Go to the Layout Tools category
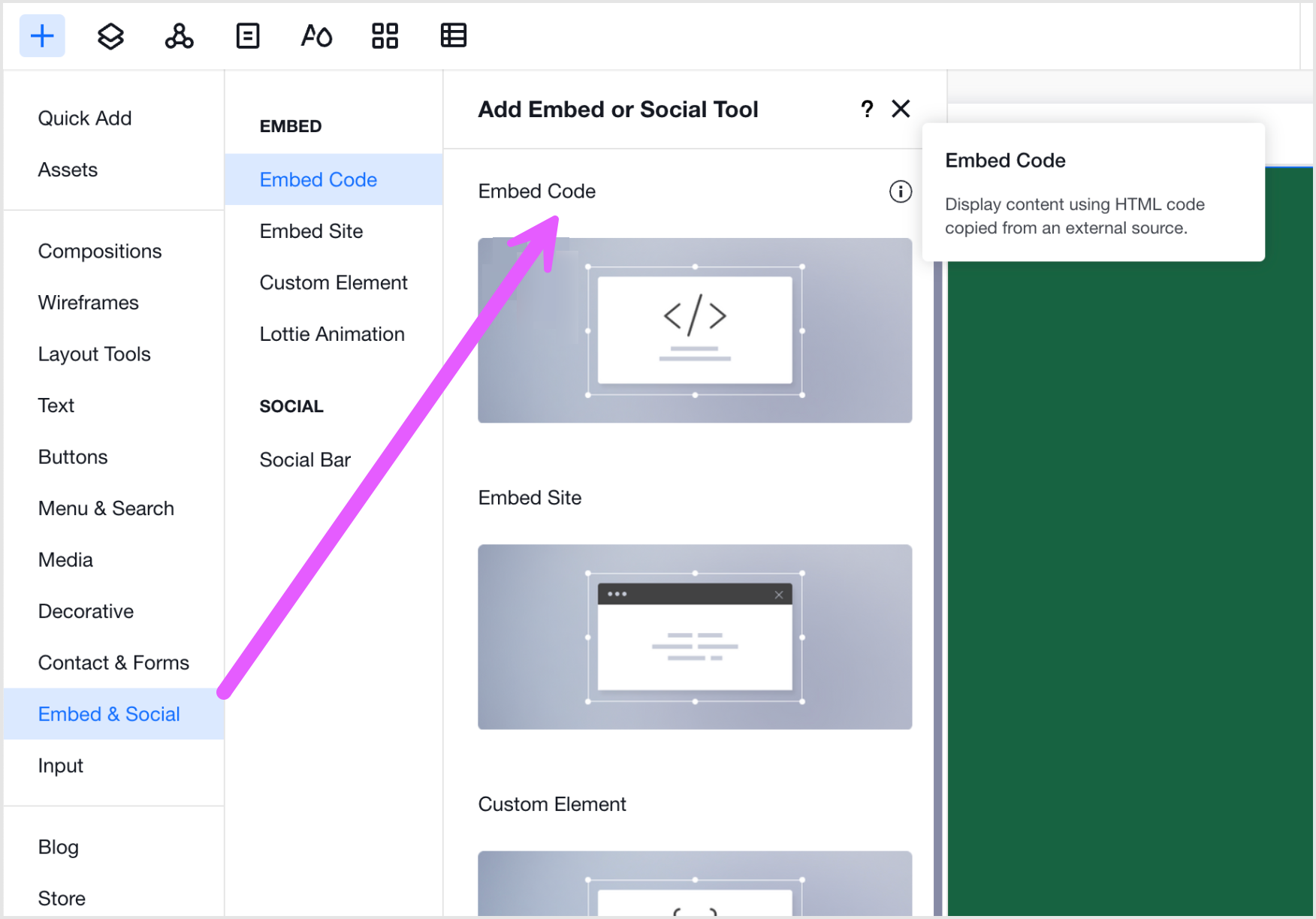Viewport: 1316px width, 919px height. [95, 354]
